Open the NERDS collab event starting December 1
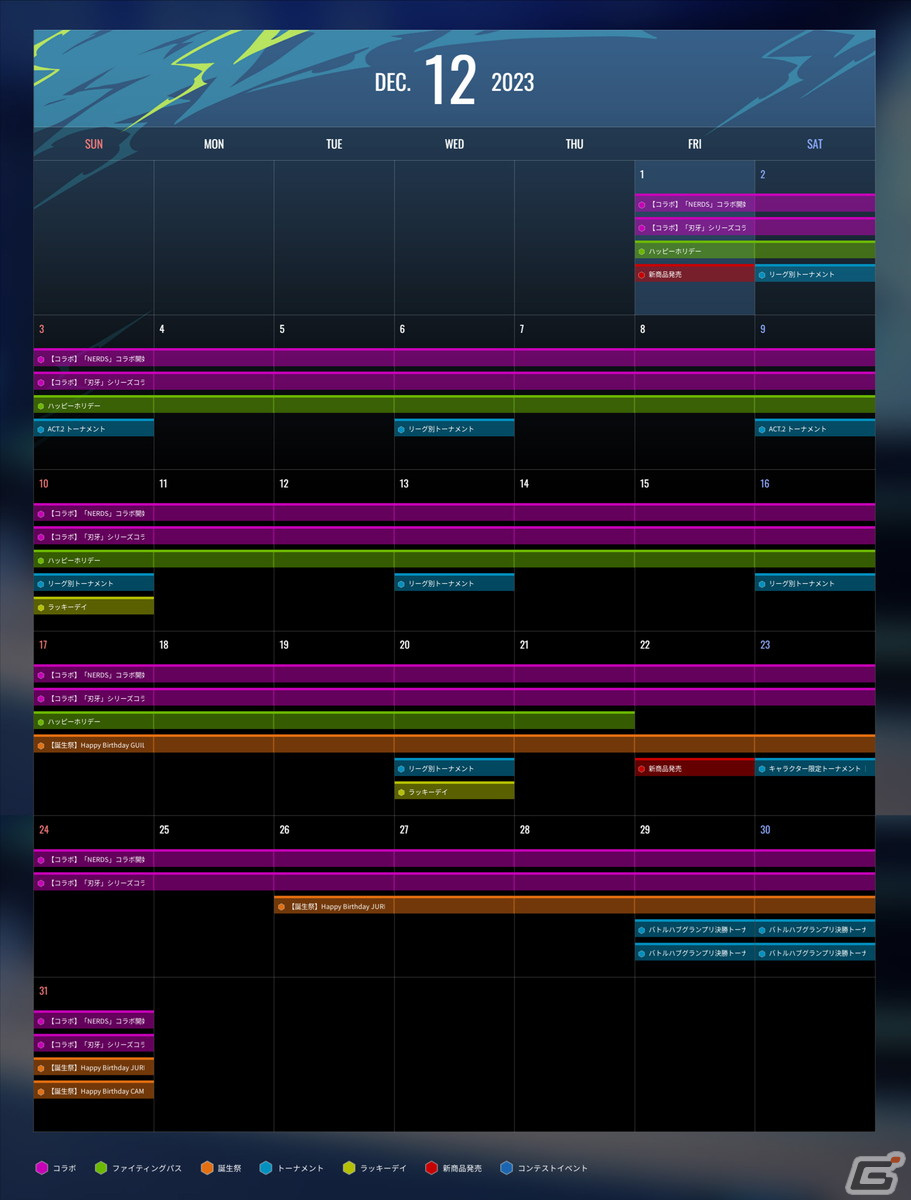Viewport: 911px width, 1200px height. point(755,203)
